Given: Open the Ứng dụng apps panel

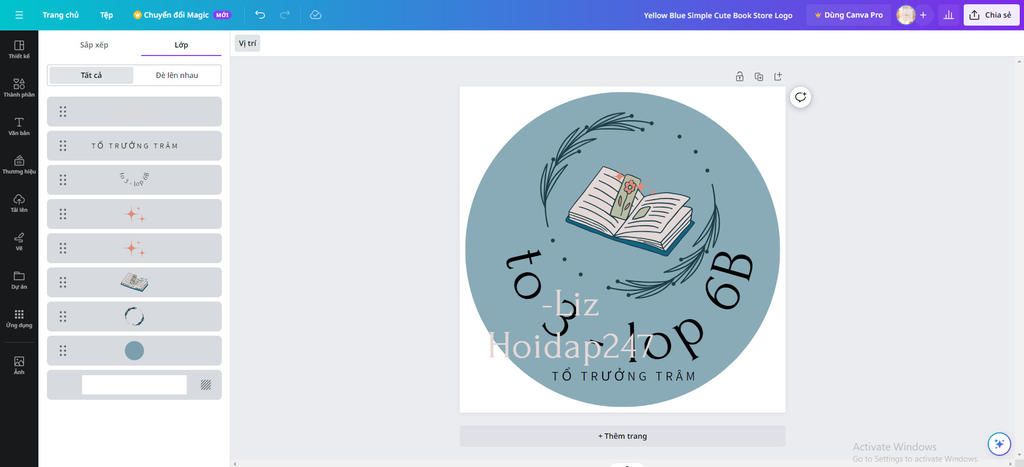Looking at the screenshot, I should pyautogui.click(x=19, y=318).
